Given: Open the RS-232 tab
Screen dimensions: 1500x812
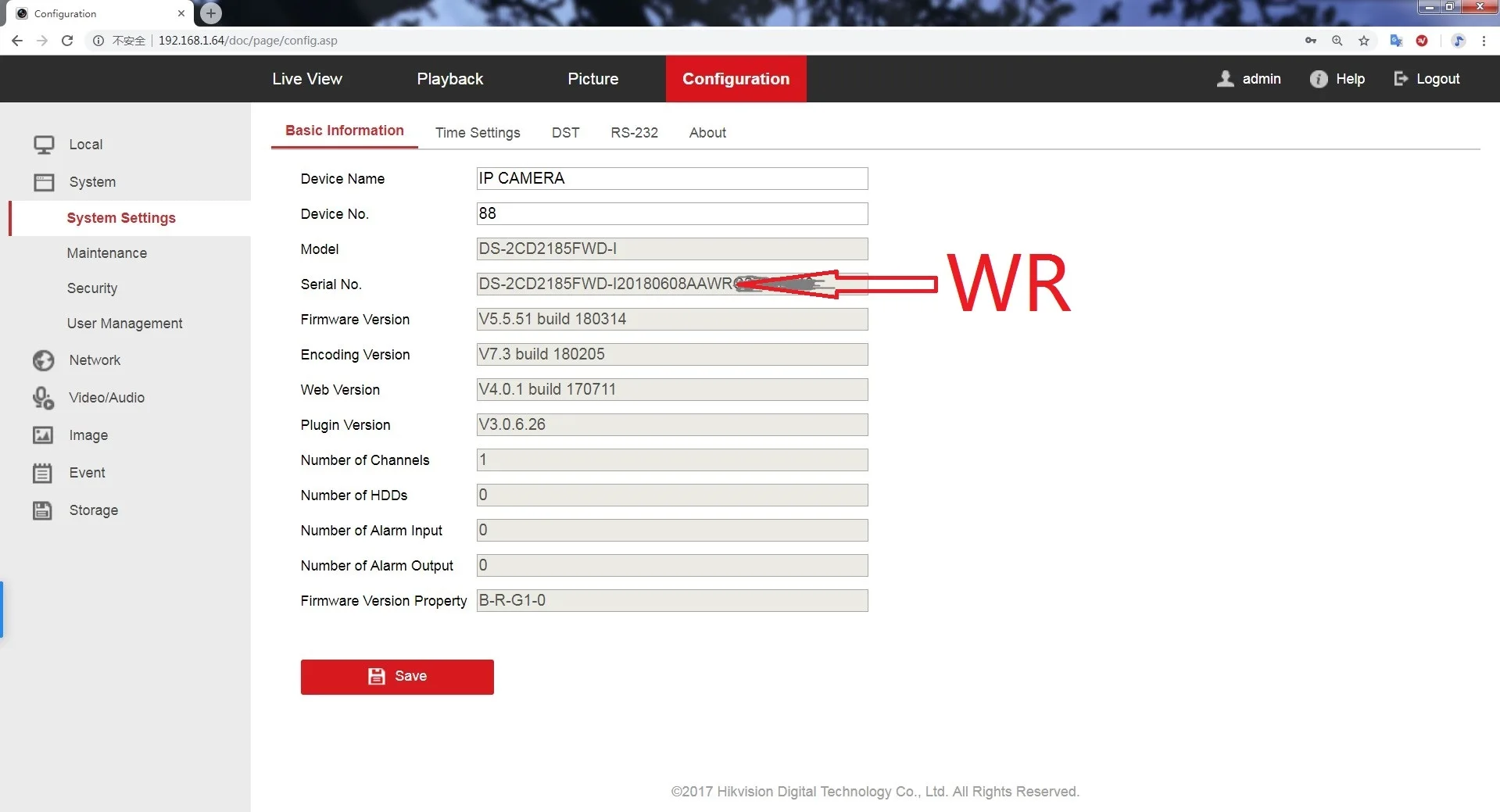Looking at the screenshot, I should click(634, 133).
